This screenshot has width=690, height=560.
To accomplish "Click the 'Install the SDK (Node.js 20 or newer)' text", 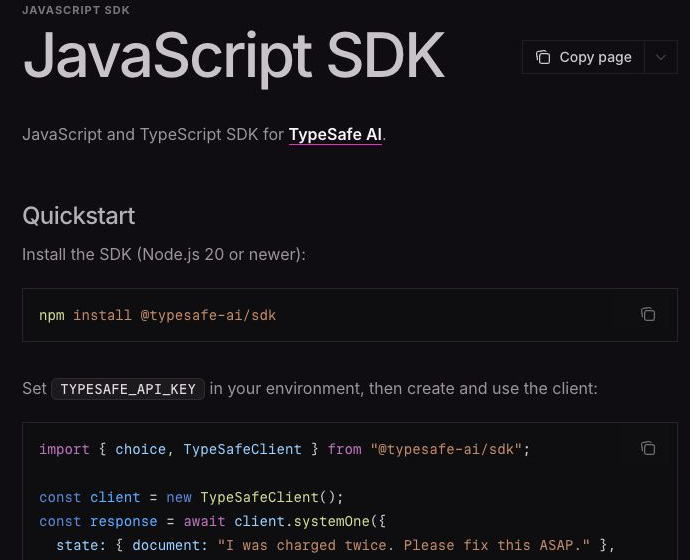I will point(164,254).
